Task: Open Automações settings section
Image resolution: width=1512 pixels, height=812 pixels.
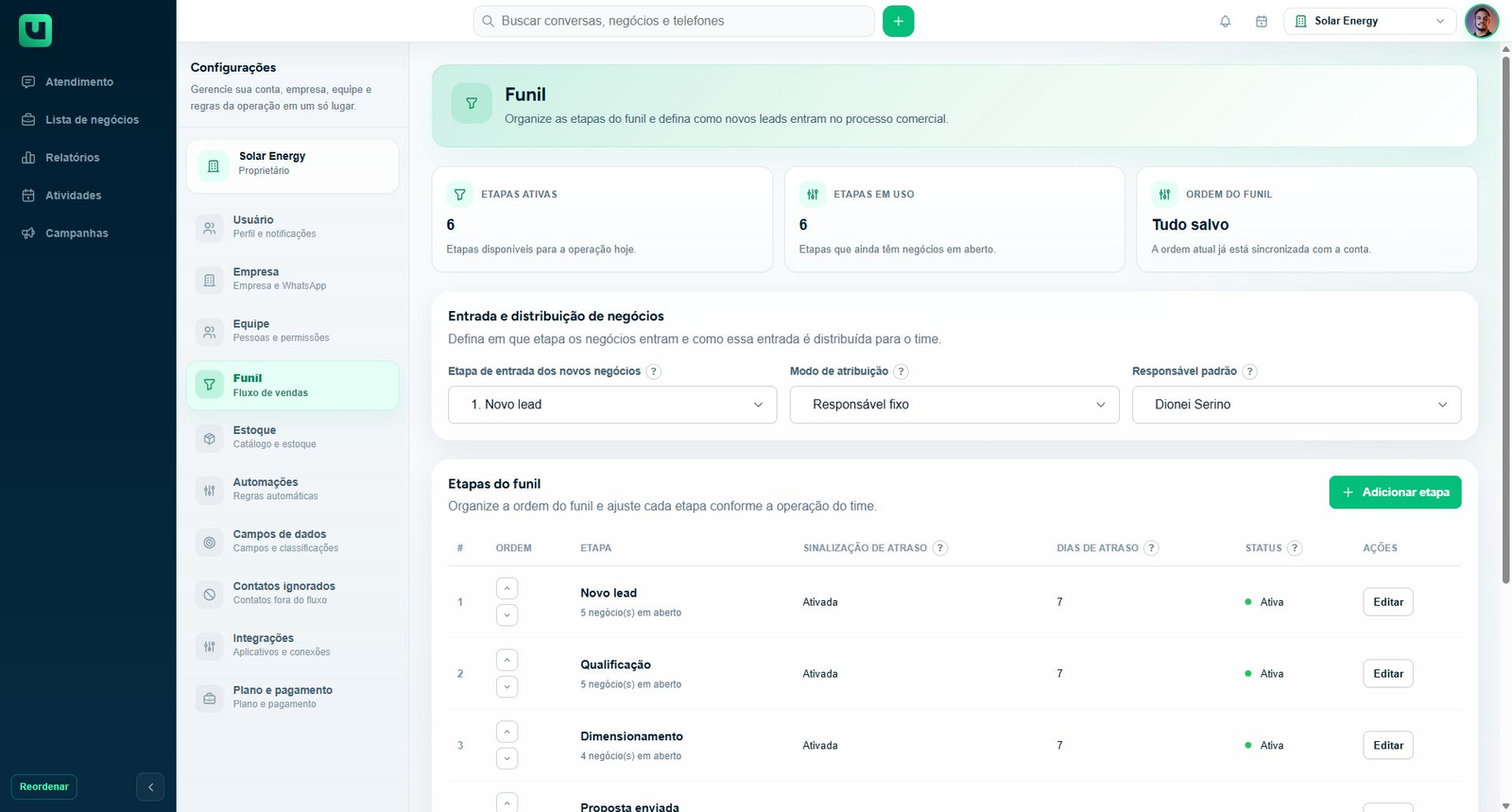Action: [292, 489]
